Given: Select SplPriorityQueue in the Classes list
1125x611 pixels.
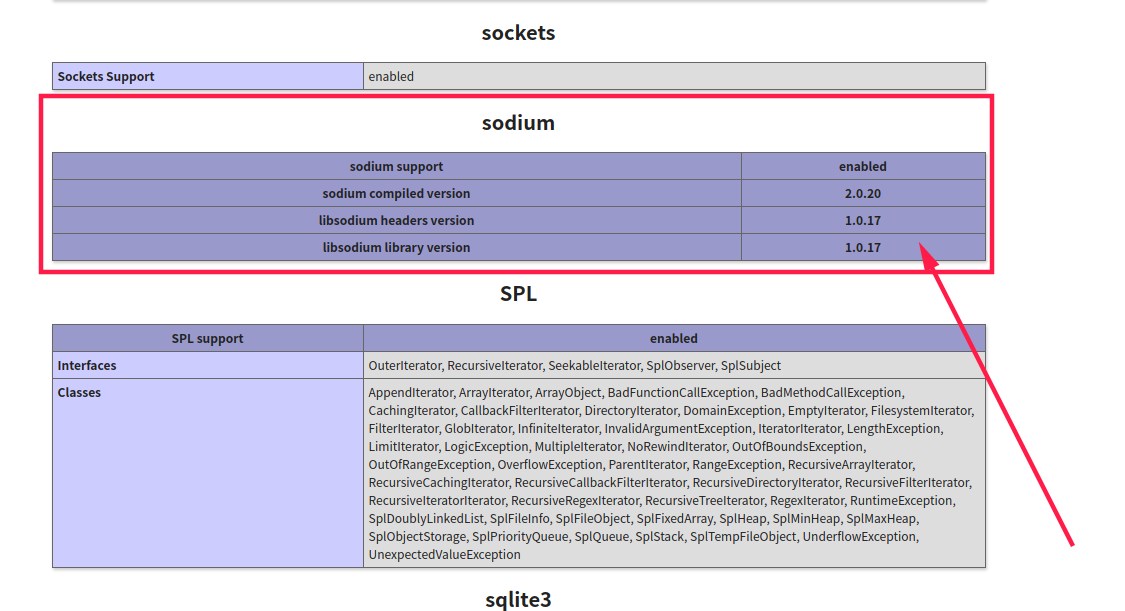Looking at the screenshot, I should 521,536.
